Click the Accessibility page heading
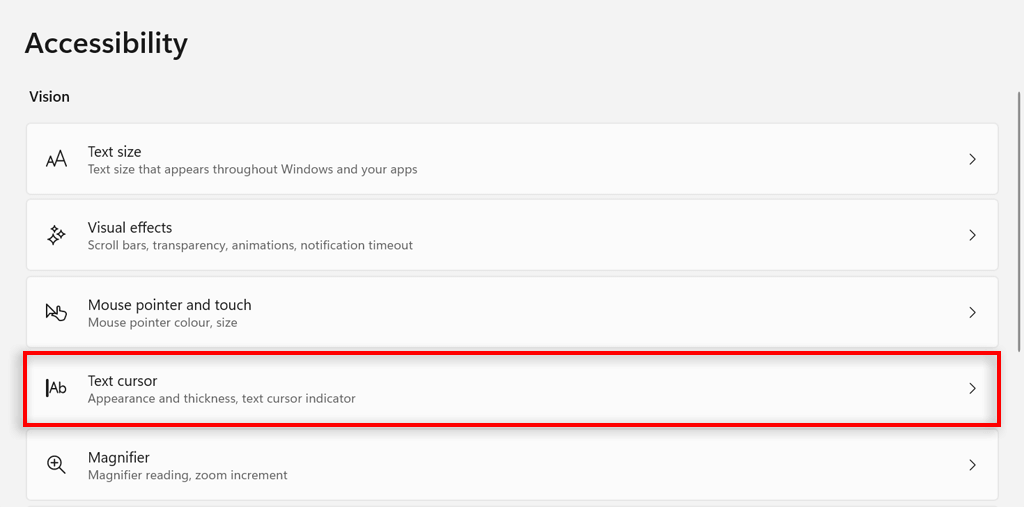 point(106,43)
